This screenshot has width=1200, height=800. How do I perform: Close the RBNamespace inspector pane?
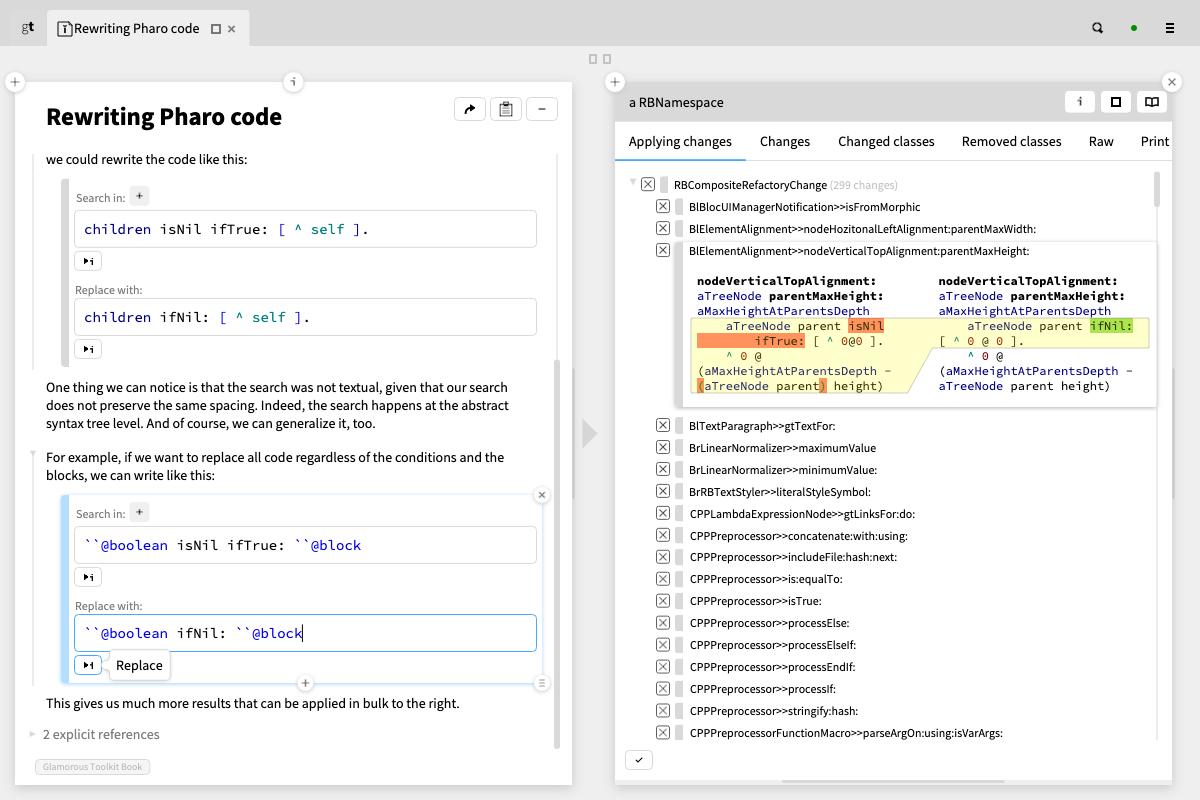(1172, 82)
